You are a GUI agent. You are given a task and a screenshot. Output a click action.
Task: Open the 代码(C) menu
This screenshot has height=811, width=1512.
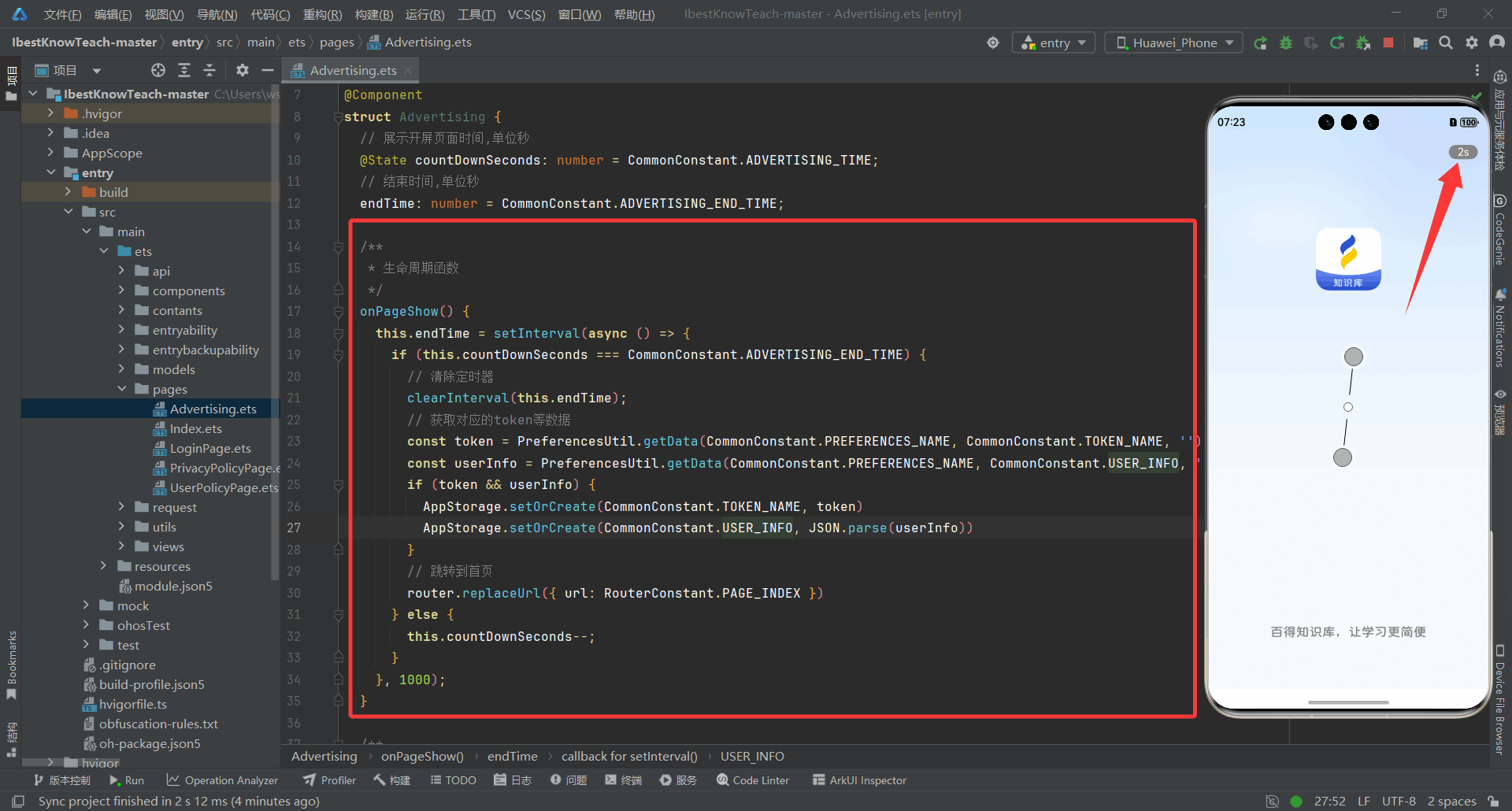(270, 14)
